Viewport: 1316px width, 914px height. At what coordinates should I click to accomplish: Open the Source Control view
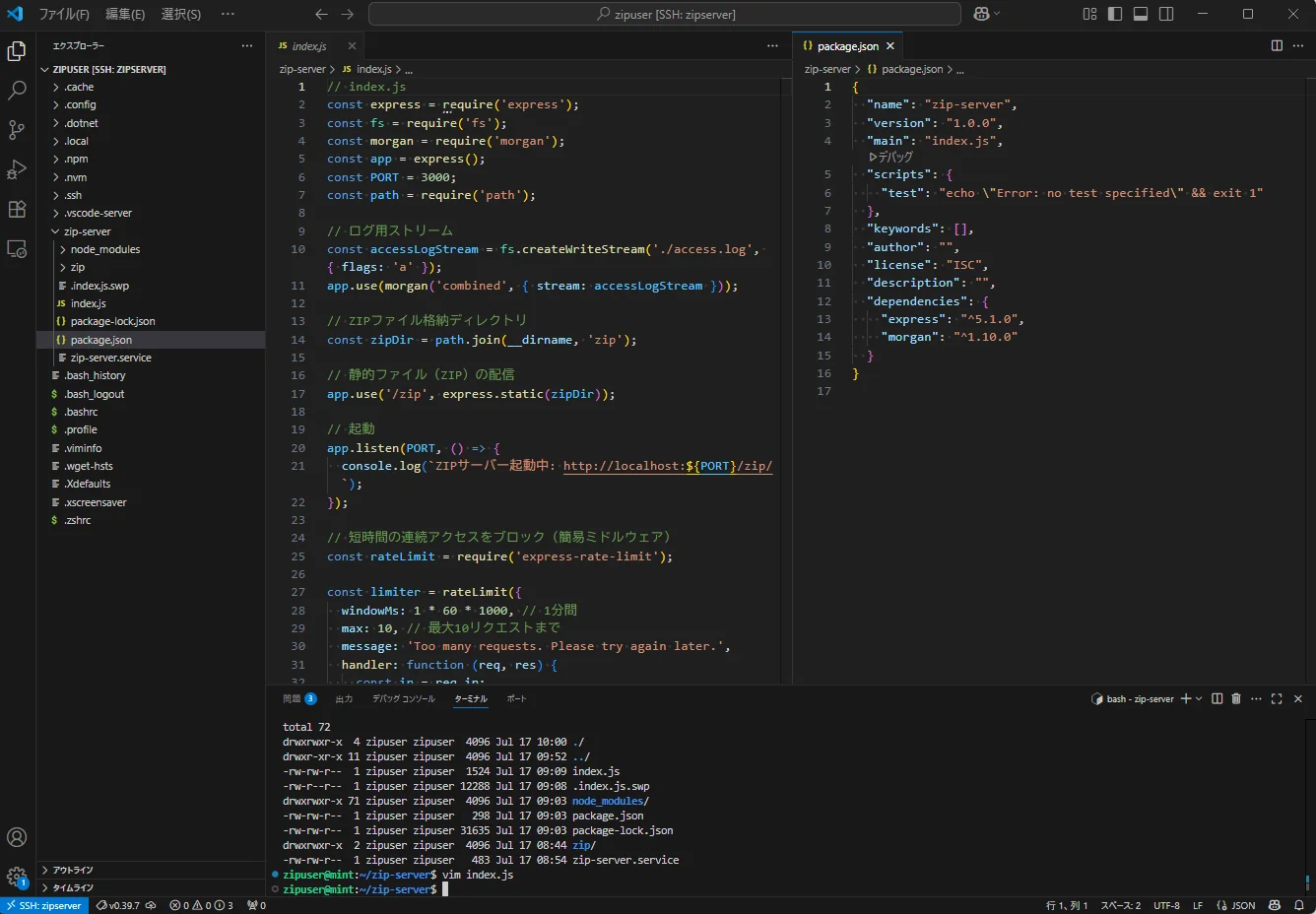click(x=17, y=130)
